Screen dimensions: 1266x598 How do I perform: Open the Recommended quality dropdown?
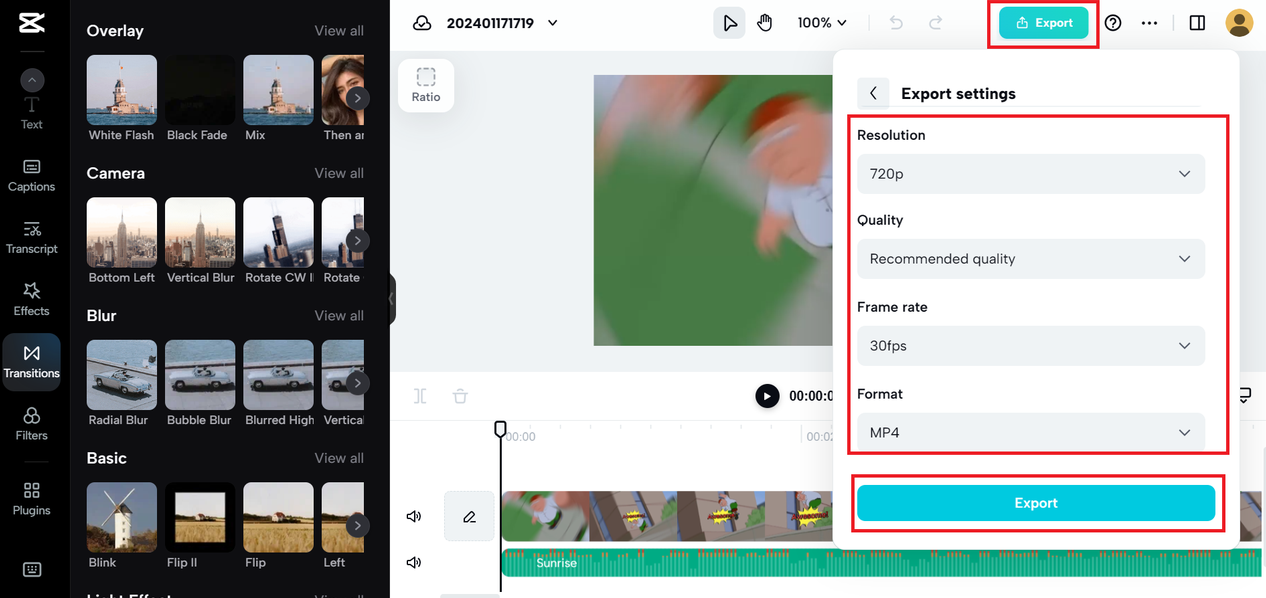tap(1031, 259)
